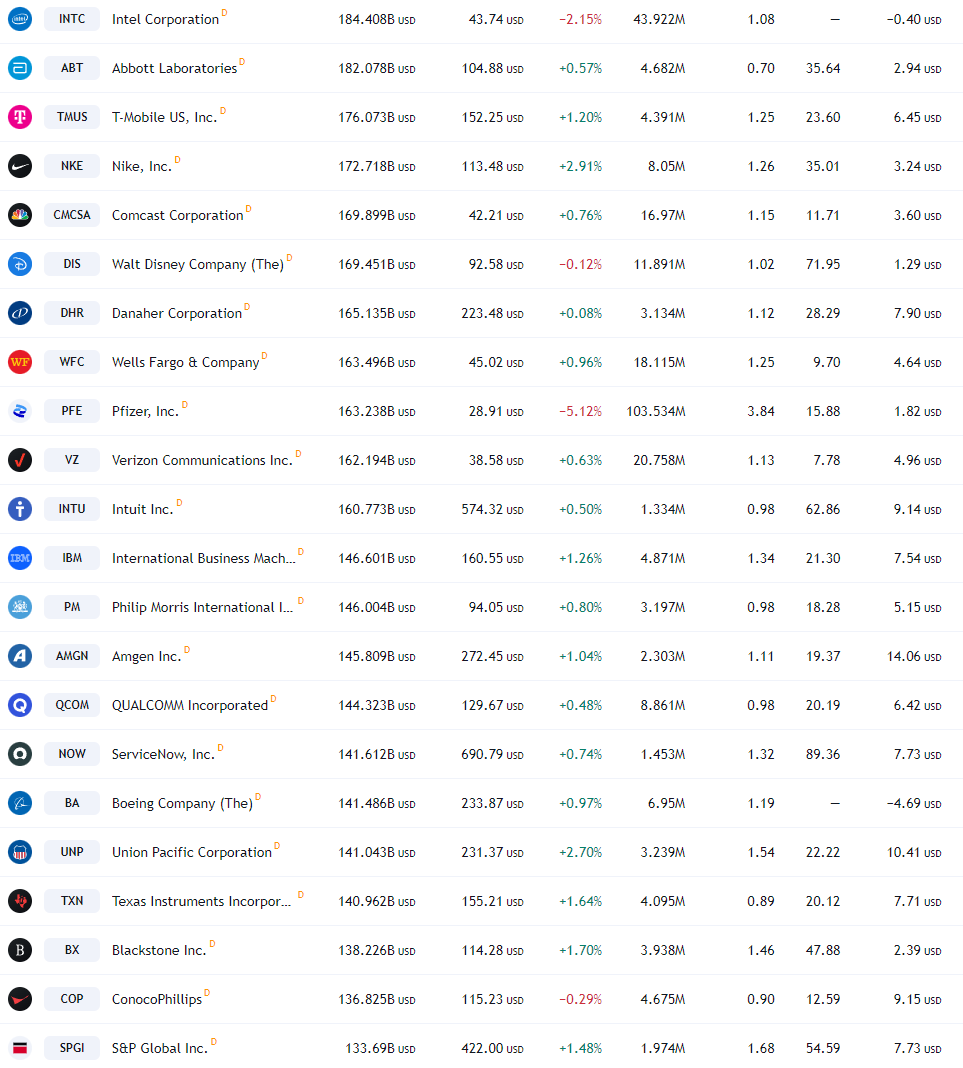Open the Abbott Laboratories link
This screenshot has height=1068, width=963.
(x=174, y=68)
